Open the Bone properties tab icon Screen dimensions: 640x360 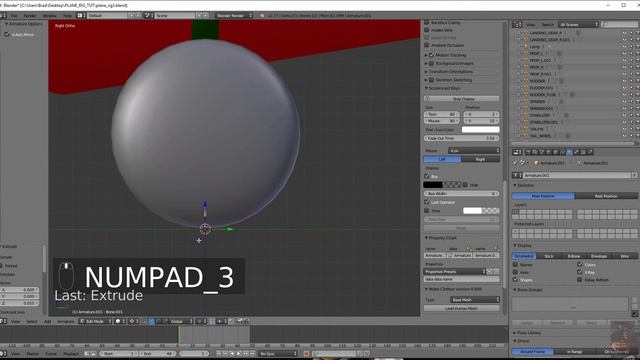coord(576,152)
